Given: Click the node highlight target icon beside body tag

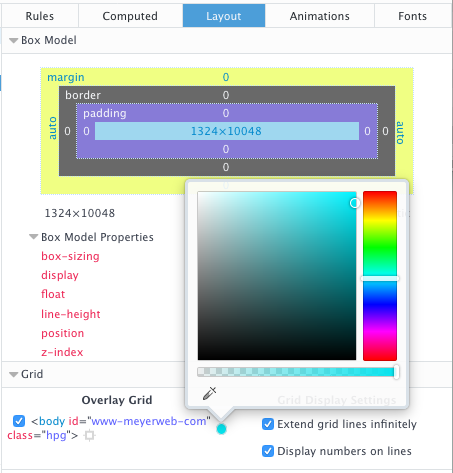Looking at the screenshot, I should click(x=89, y=435).
